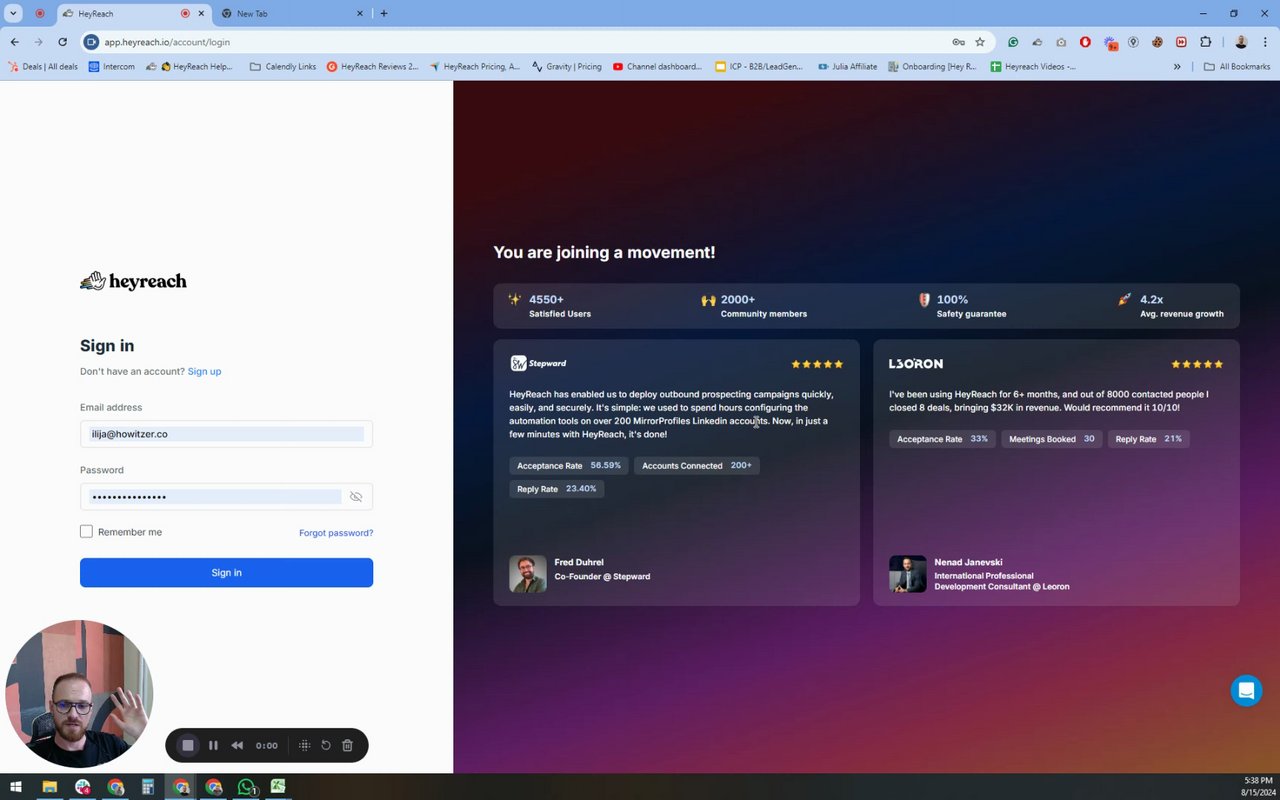
Task: Open All Bookmarks folder
Action: tap(1237, 67)
